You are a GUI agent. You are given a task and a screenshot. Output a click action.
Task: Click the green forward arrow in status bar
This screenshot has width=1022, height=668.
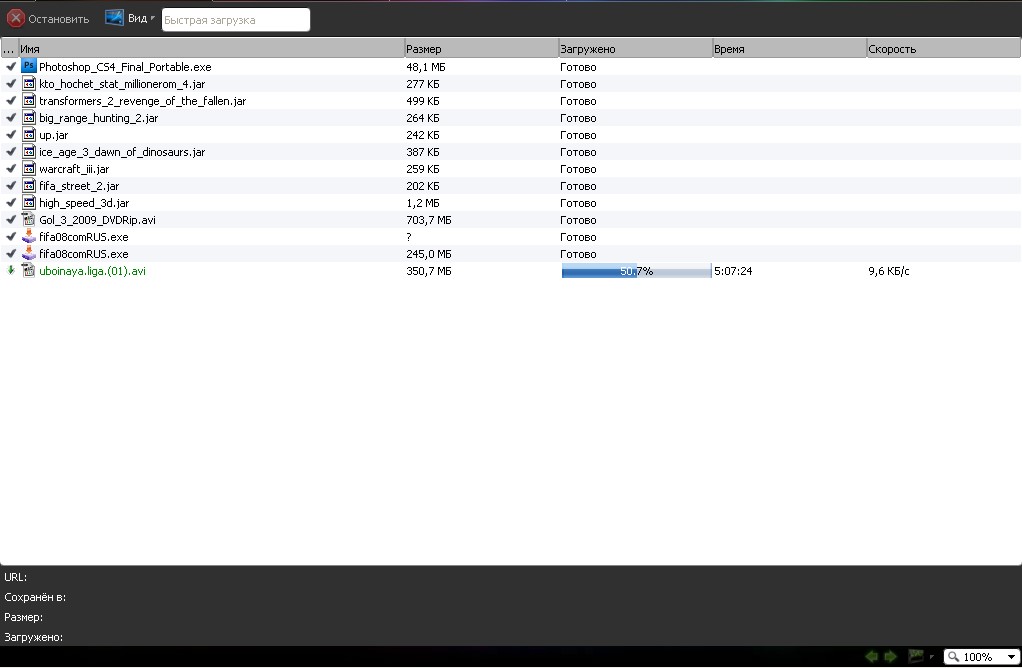point(890,656)
